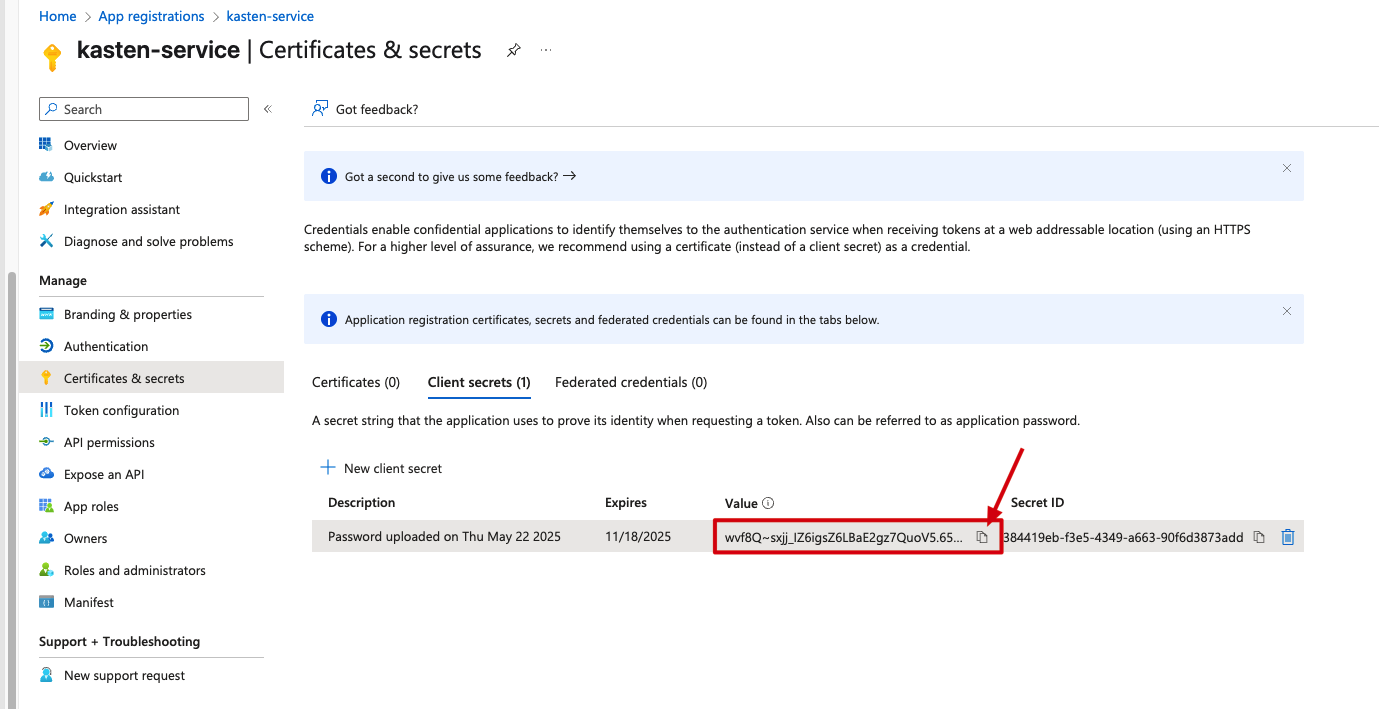Screen dimensions: 1379x709
Task: Open Authentication page
Action: click(x=106, y=346)
